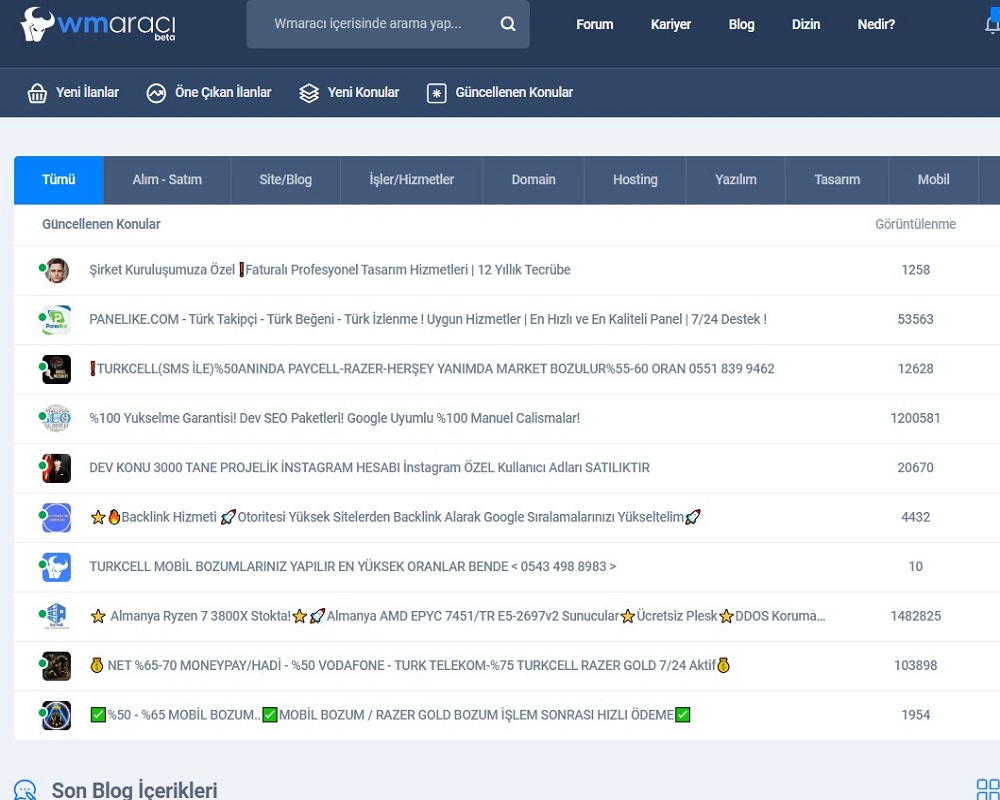Click the Öne Çıkan İlanlar trend icon
1000x800 pixels.
156,93
